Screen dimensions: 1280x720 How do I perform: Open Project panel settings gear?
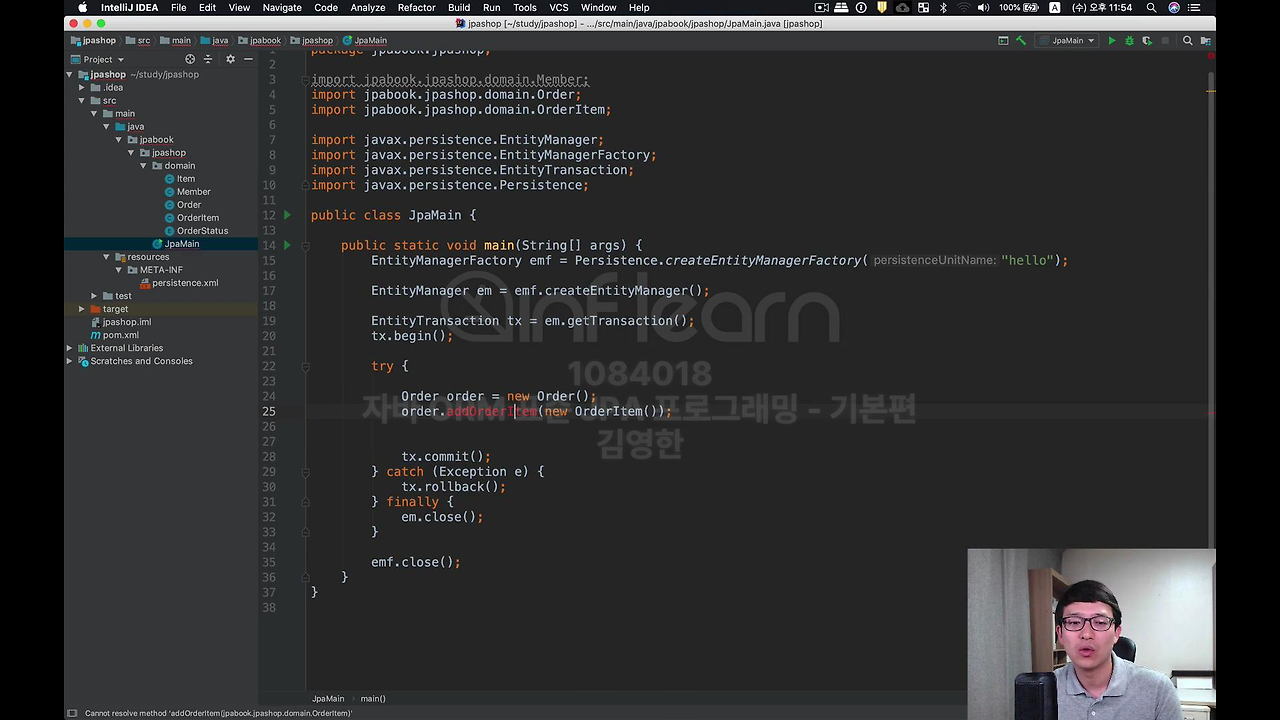click(230, 59)
